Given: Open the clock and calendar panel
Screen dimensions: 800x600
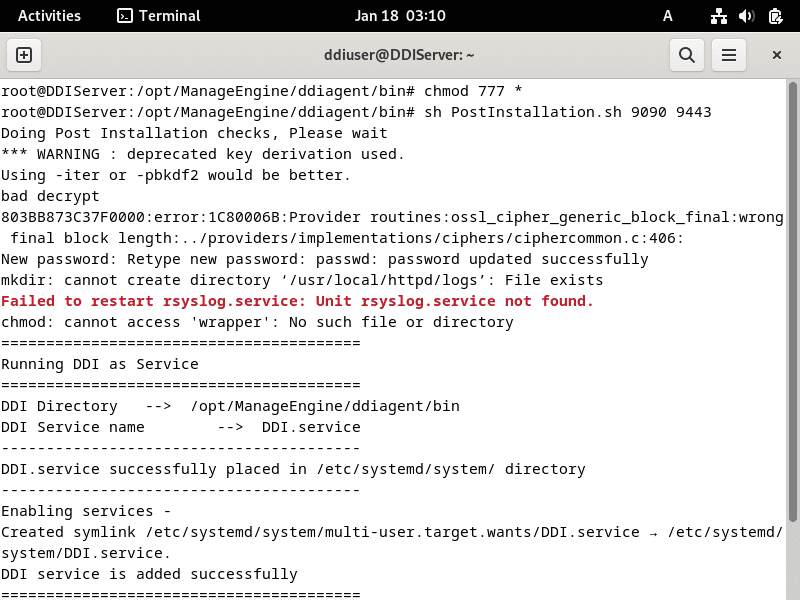Looking at the screenshot, I should click(x=400, y=16).
